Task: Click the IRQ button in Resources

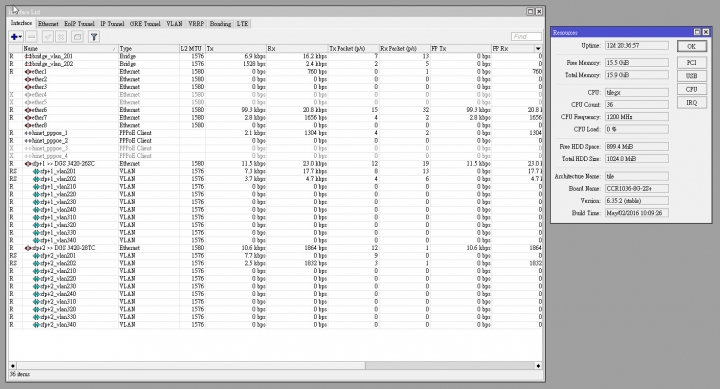Action: click(692, 102)
